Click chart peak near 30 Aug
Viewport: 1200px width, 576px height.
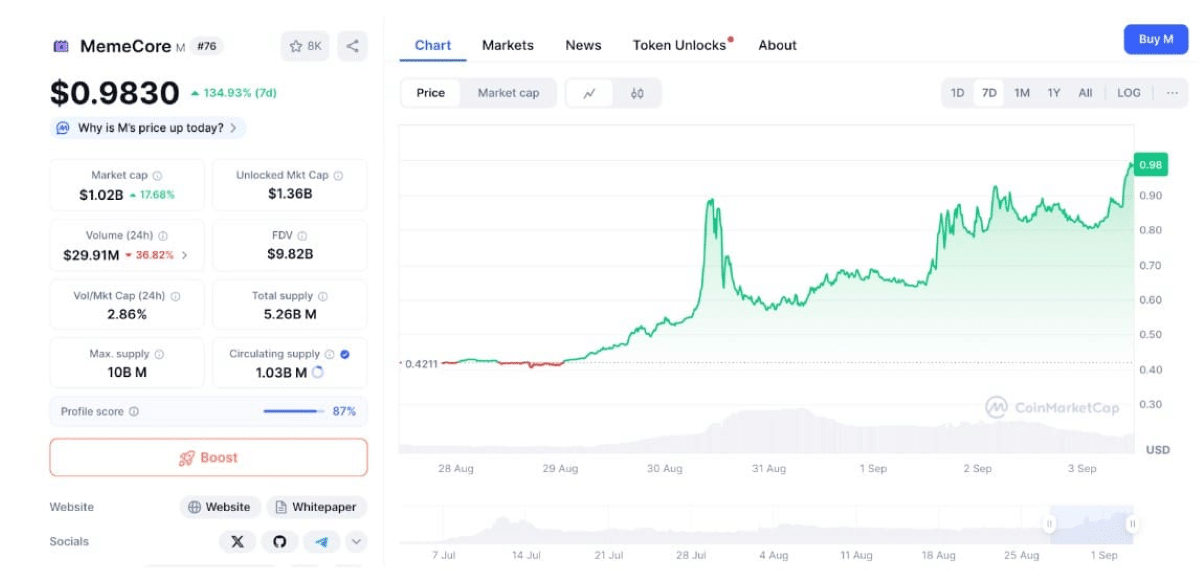[x=710, y=201]
